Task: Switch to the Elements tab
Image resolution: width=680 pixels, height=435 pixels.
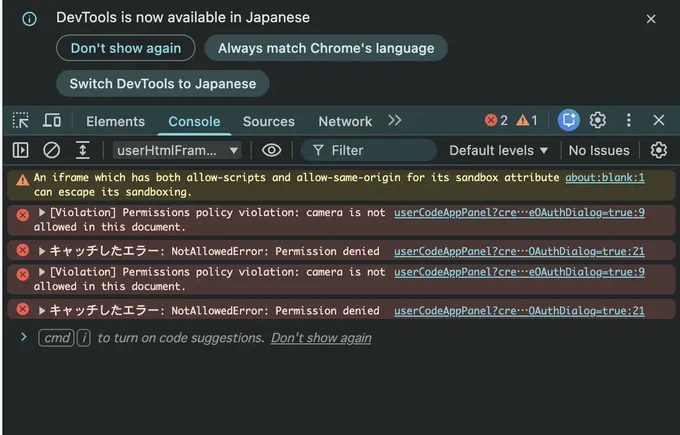Action: pyautogui.click(x=115, y=121)
